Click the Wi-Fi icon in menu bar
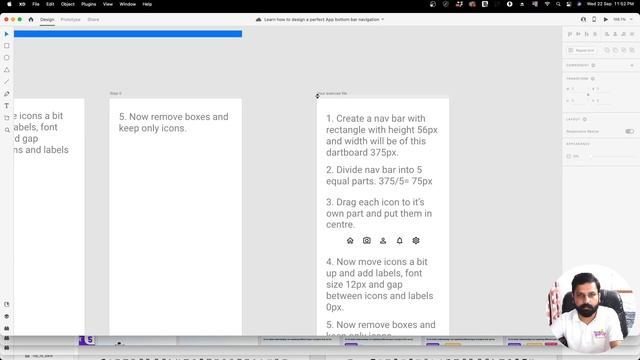Screen dimensions: 640x360 coord(547,4)
